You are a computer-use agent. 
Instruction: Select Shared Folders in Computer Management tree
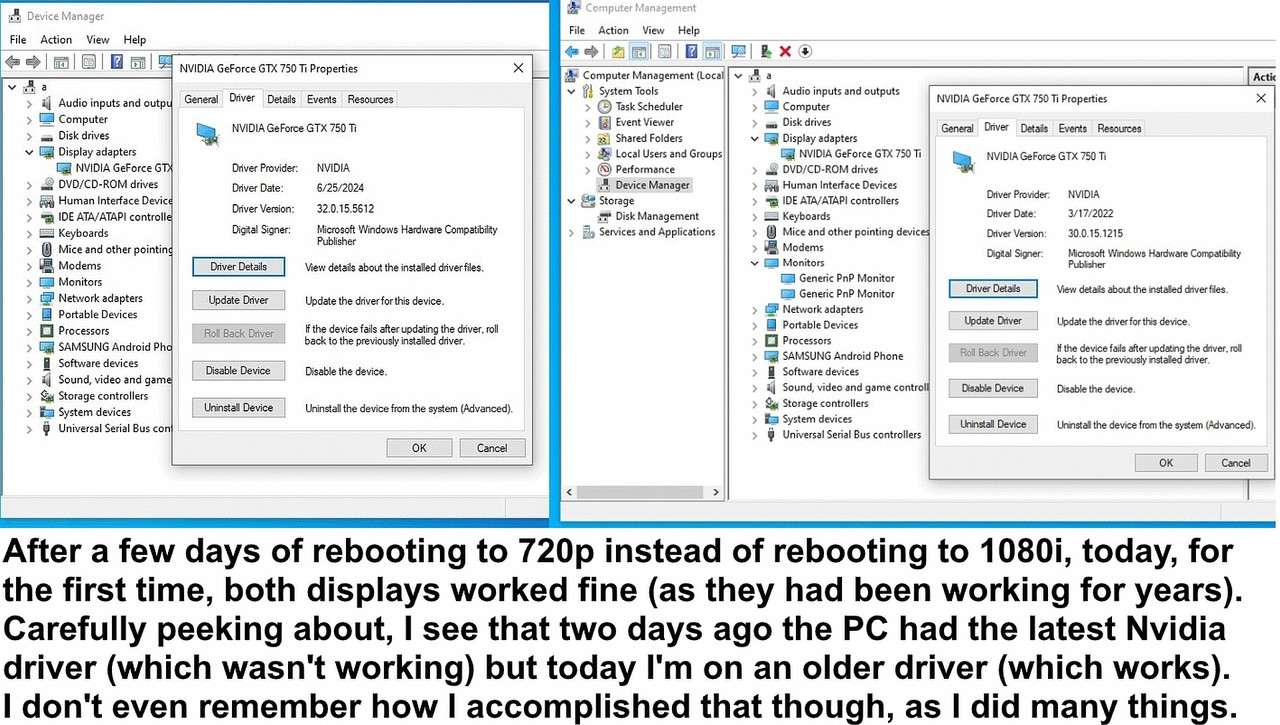[649, 138]
